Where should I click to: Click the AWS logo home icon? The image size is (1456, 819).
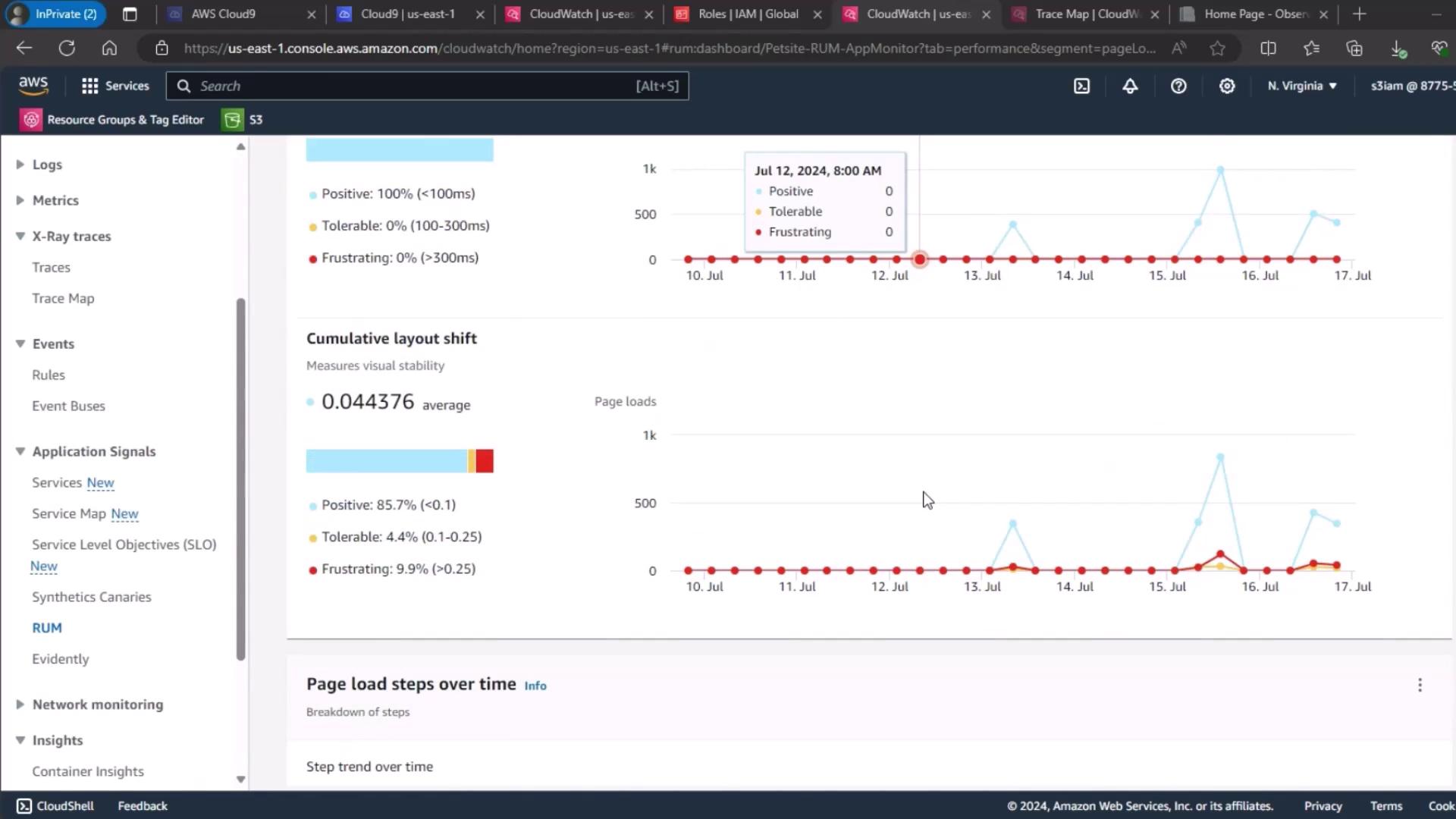(33, 86)
